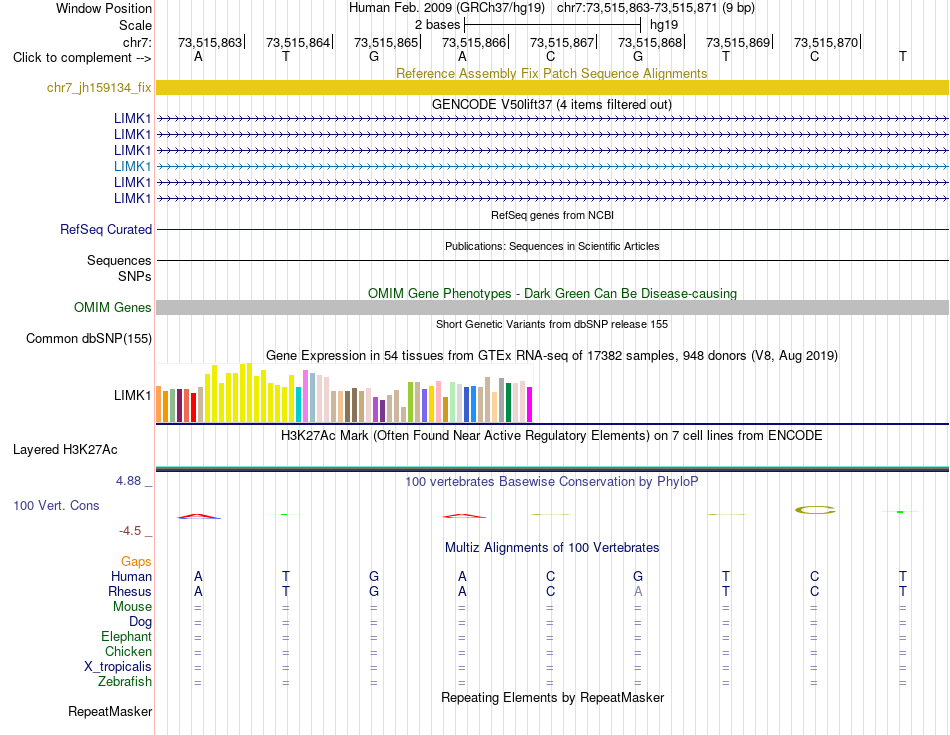Click the LIMK1 GTEx expression bar chart
The width and height of the screenshot is (950, 735).
pyautogui.click(x=344, y=393)
